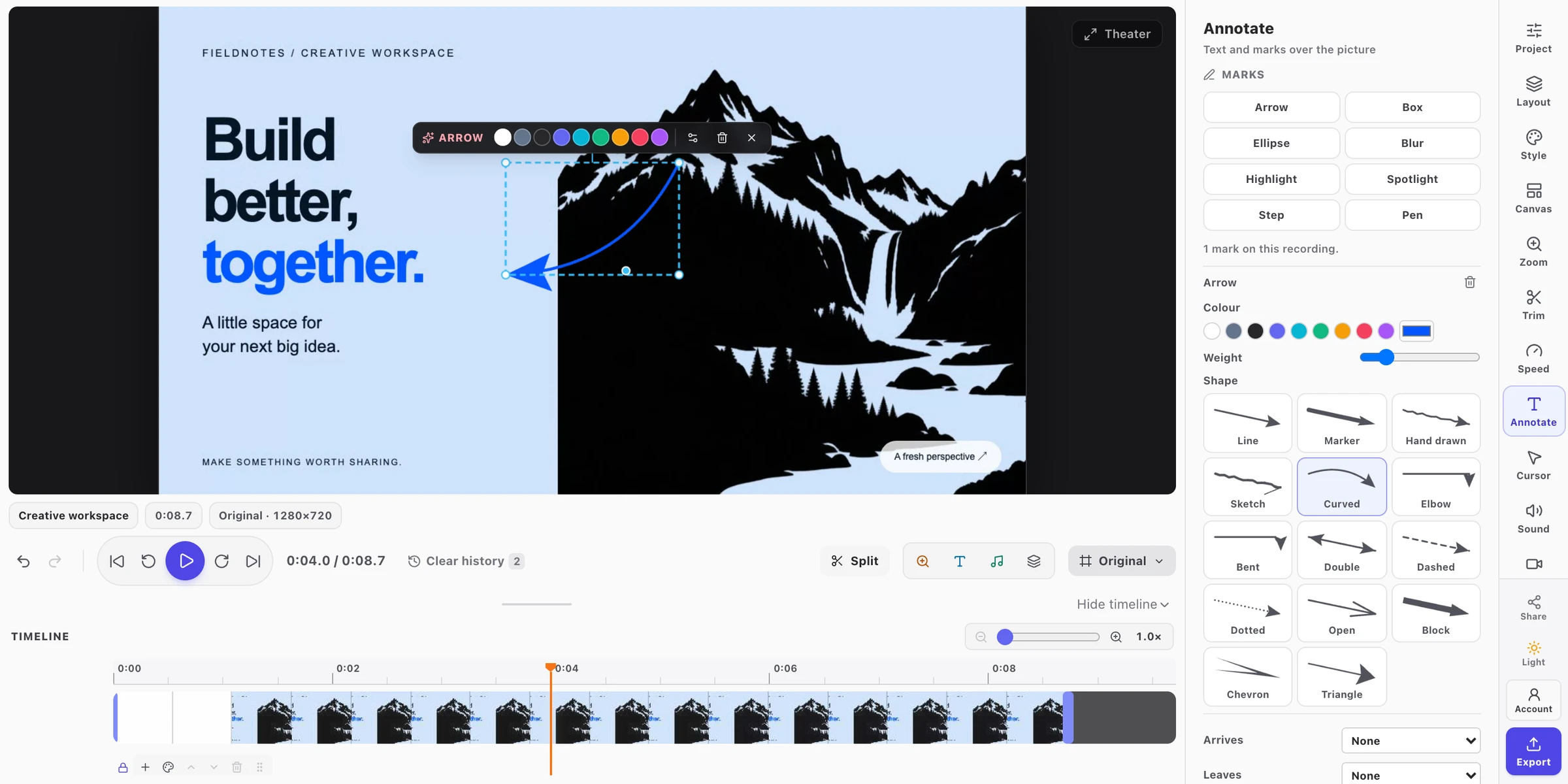Open the Account tab

click(x=1533, y=700)
